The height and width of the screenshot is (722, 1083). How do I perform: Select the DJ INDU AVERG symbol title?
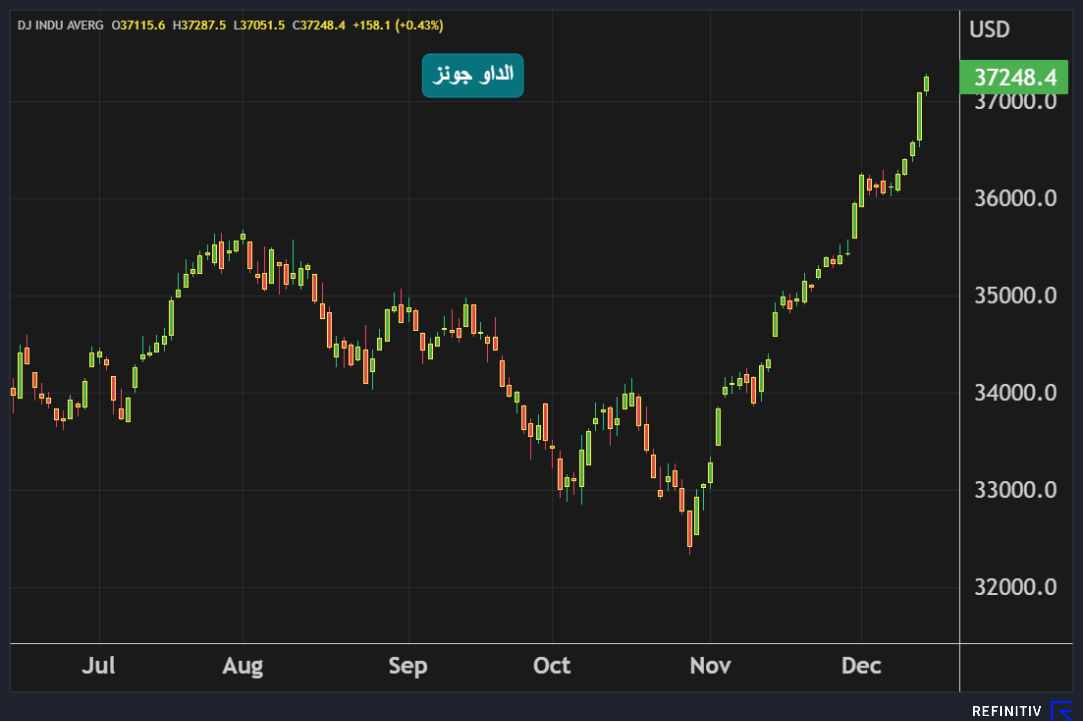[x=60, y=24]
